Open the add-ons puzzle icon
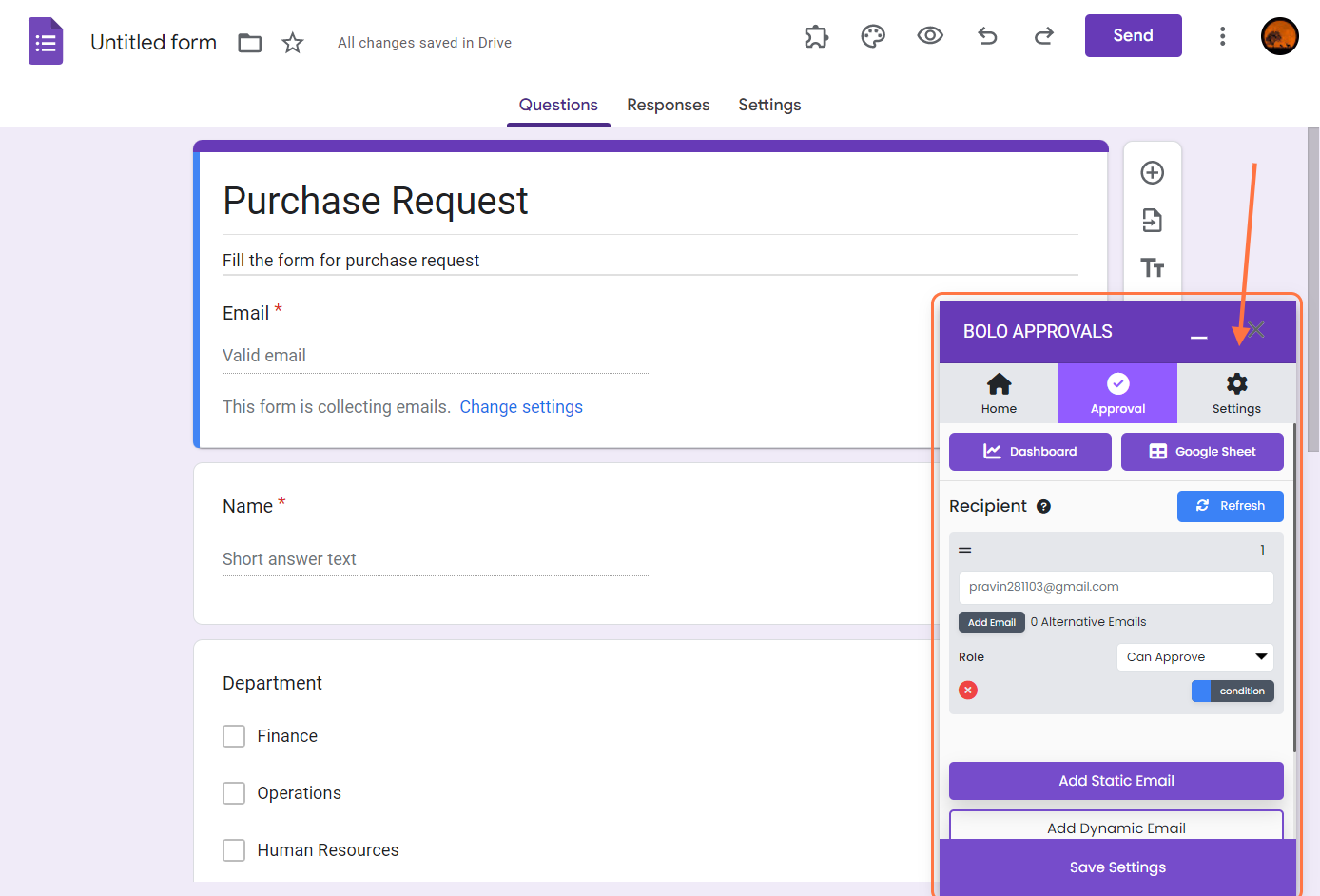The height and width of the screenshot is (896, 1320). coord(816,36)
